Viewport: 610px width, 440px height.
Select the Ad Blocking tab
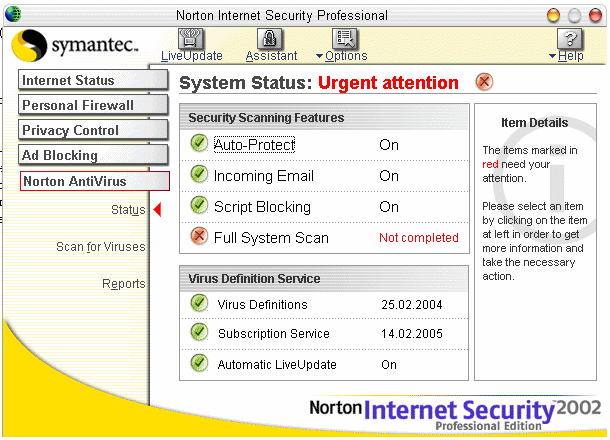pyautogui.click(x=93, y=155)
